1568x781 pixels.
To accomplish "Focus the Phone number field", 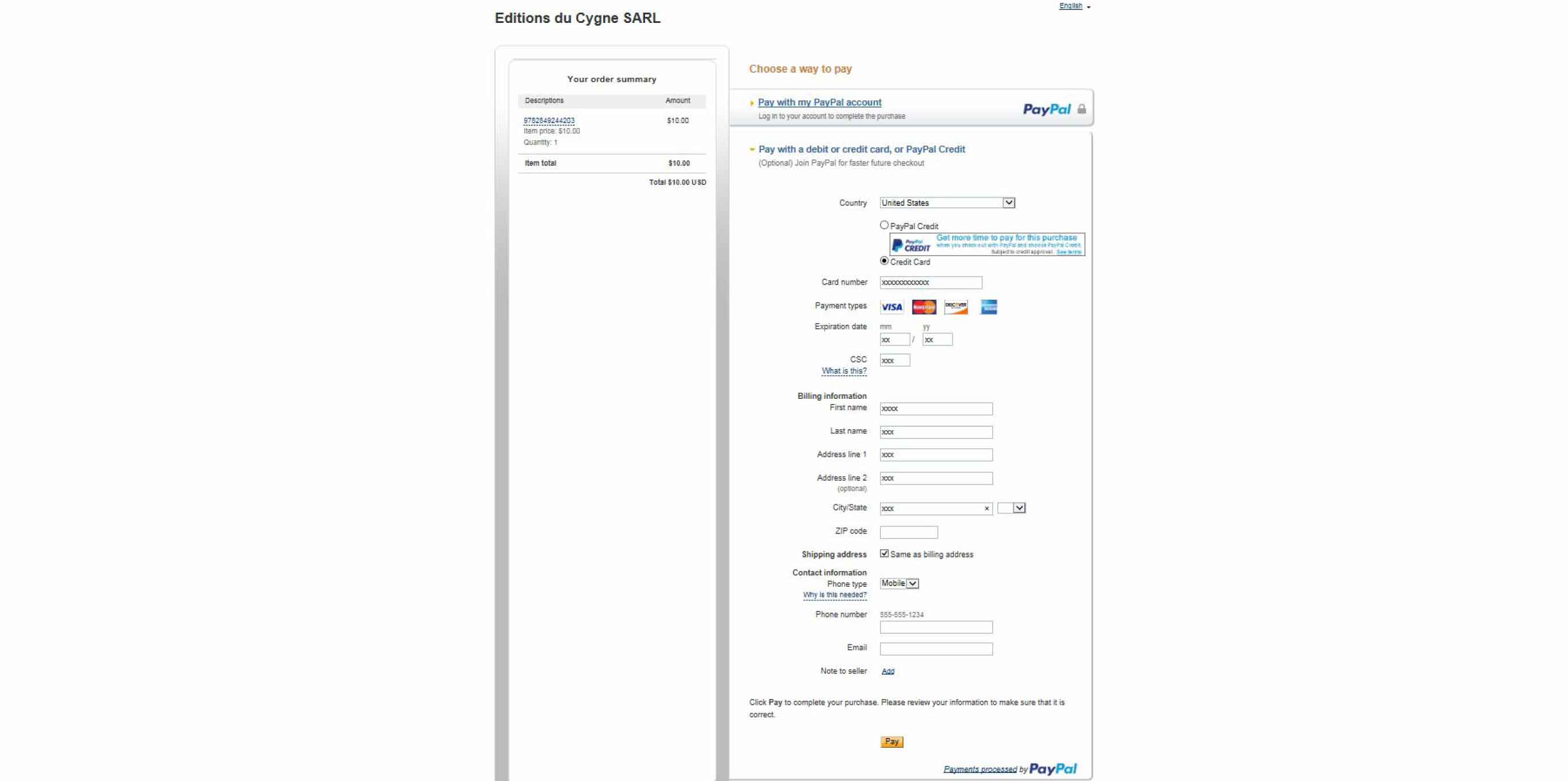I will tap(936, 627).
